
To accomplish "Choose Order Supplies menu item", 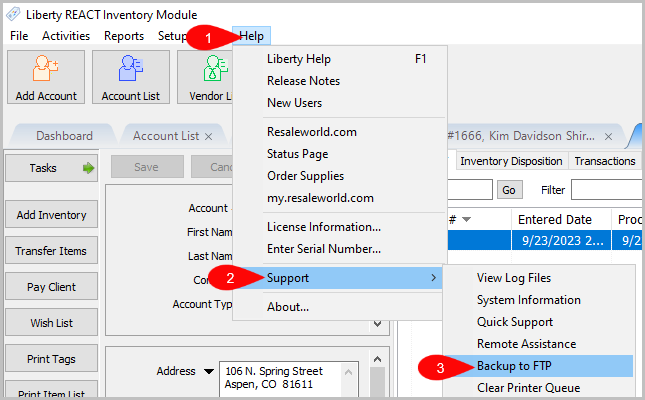I will point(340,176).
